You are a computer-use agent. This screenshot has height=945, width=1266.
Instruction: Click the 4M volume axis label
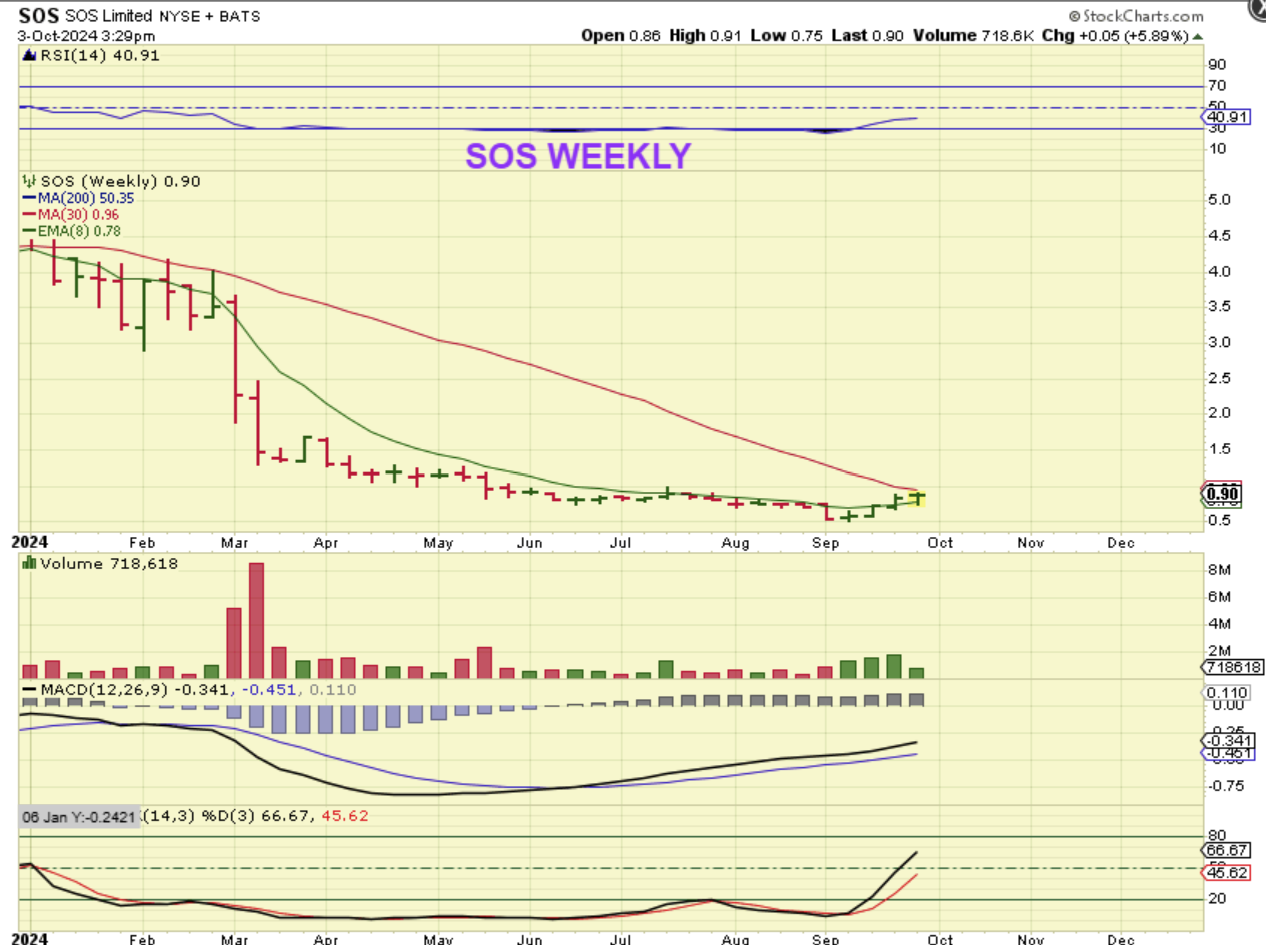1219,624
